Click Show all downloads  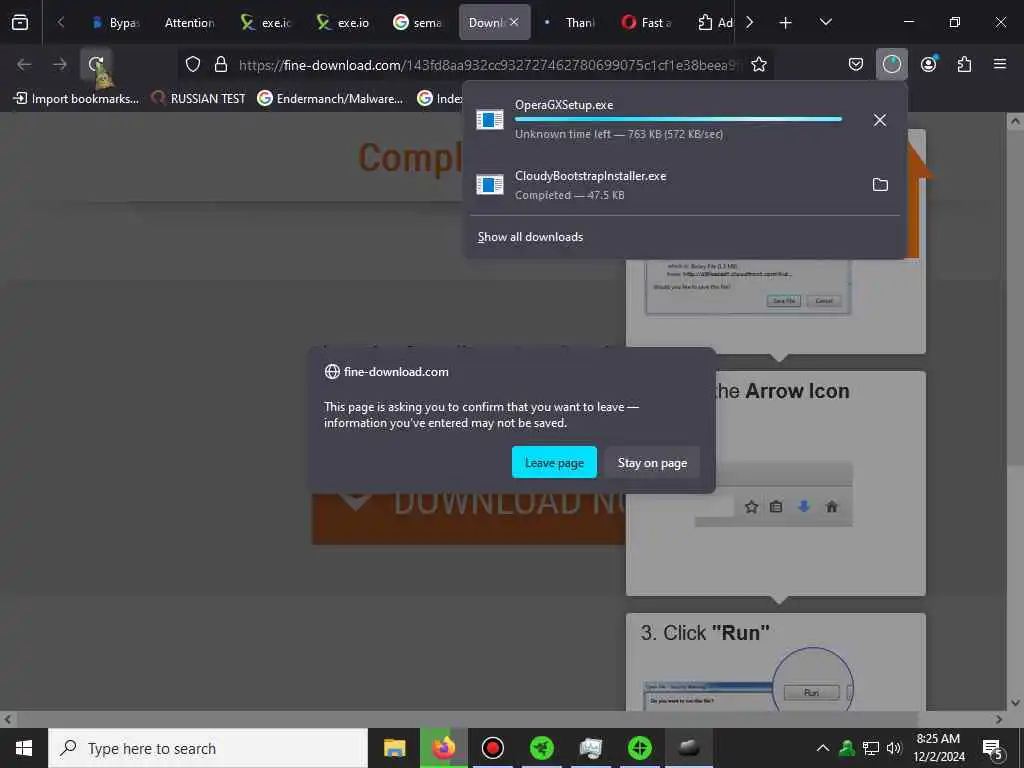point(530,237)
